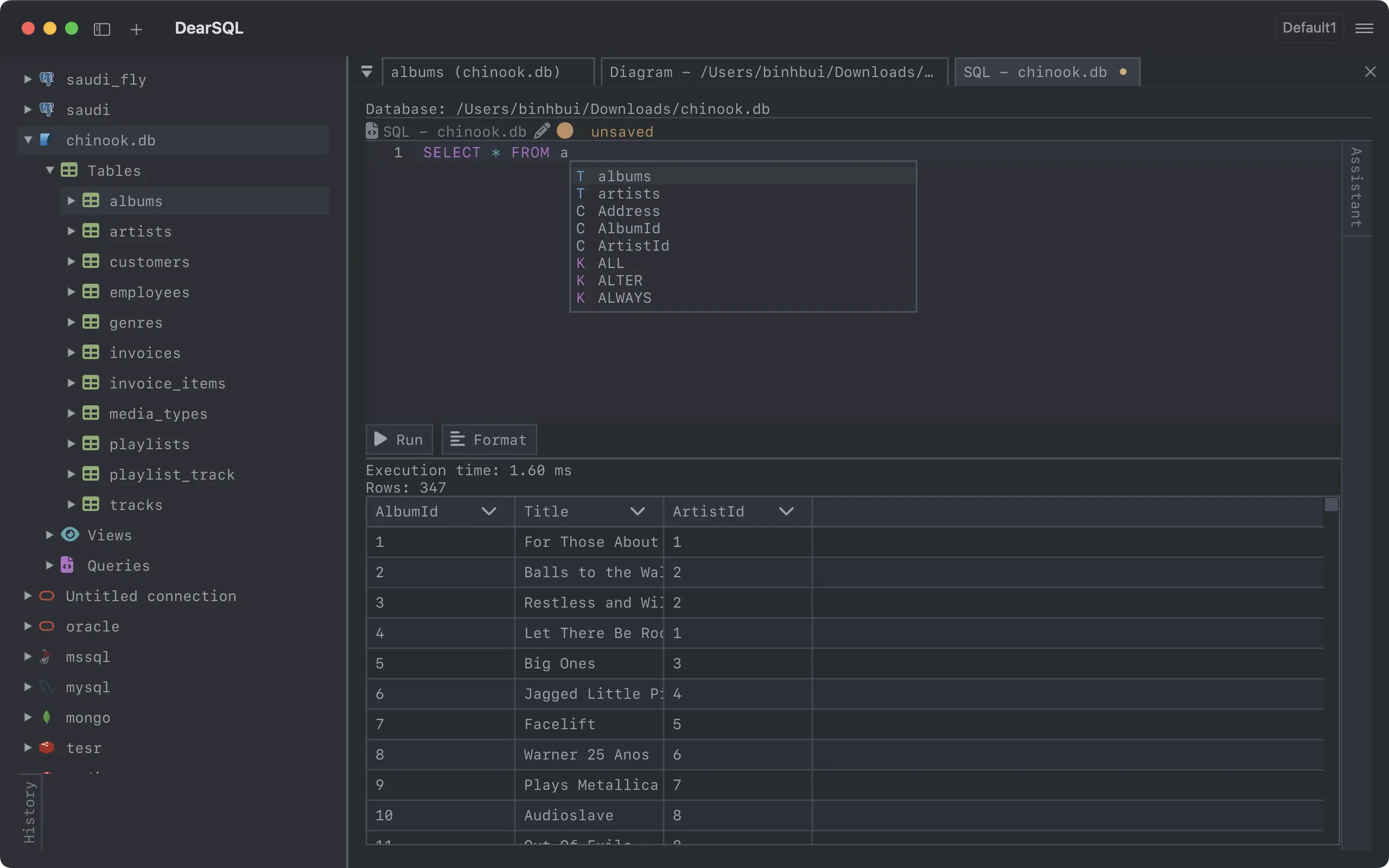Toggle the History side panel
Image resolution: width=1389 pixels, height=868 pixels.
pyautogui.click(x=29, y=812)
